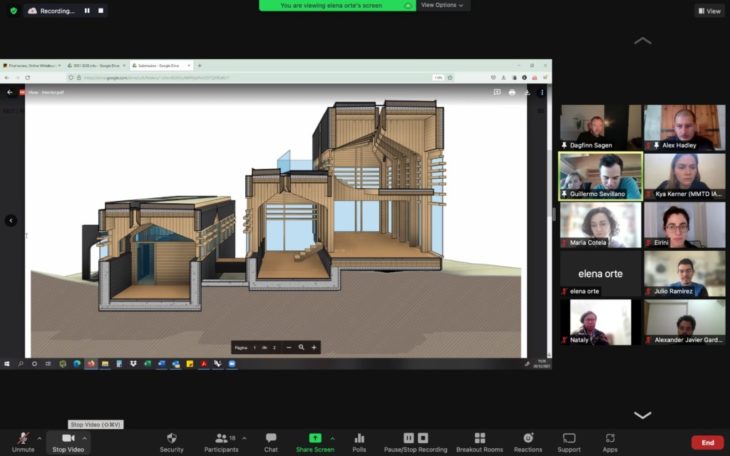This screenshot has width=730, height=456.
Task: Open the Security shield options
Action: pyautogui.click(x=172, y=440)
